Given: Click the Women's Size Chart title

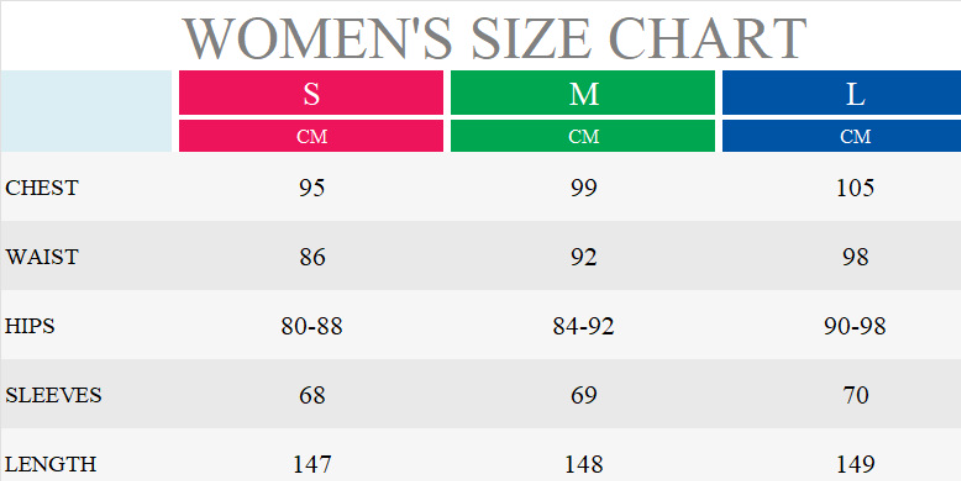Looking at the screenshot, I should pyautogui.click(x=494, y=38).
